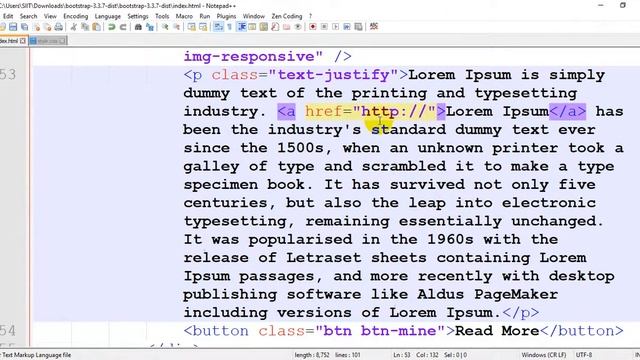Open the Language menu

click(x=108, y=16)
